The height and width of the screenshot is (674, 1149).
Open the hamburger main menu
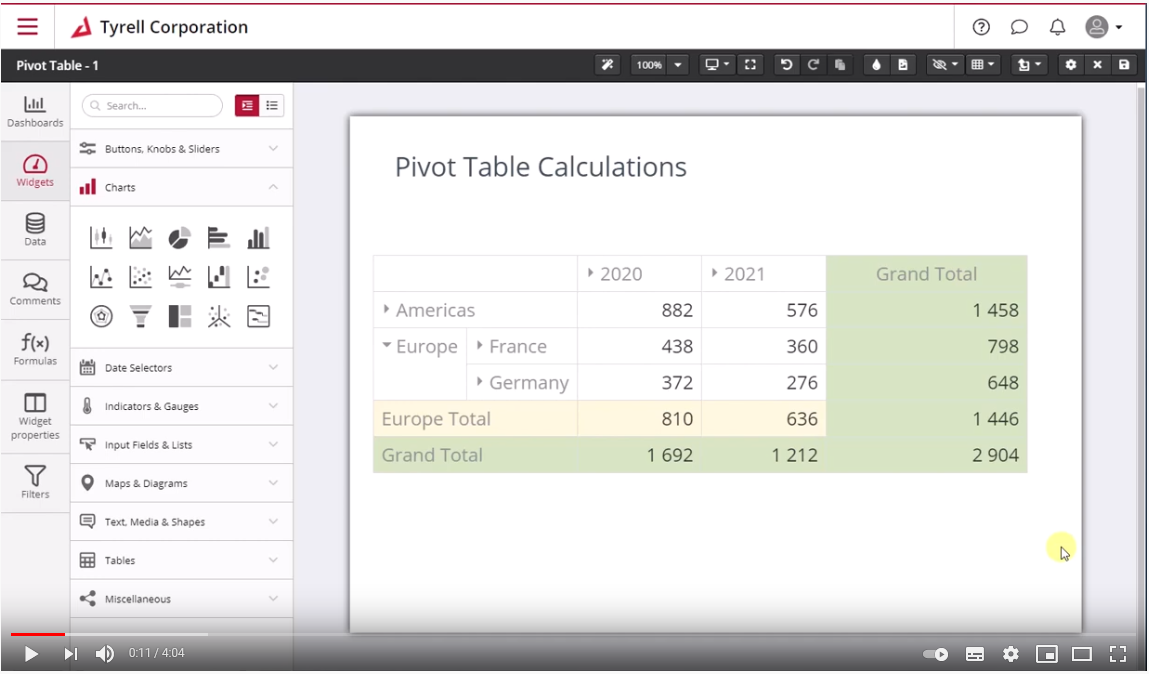(27, 26)
